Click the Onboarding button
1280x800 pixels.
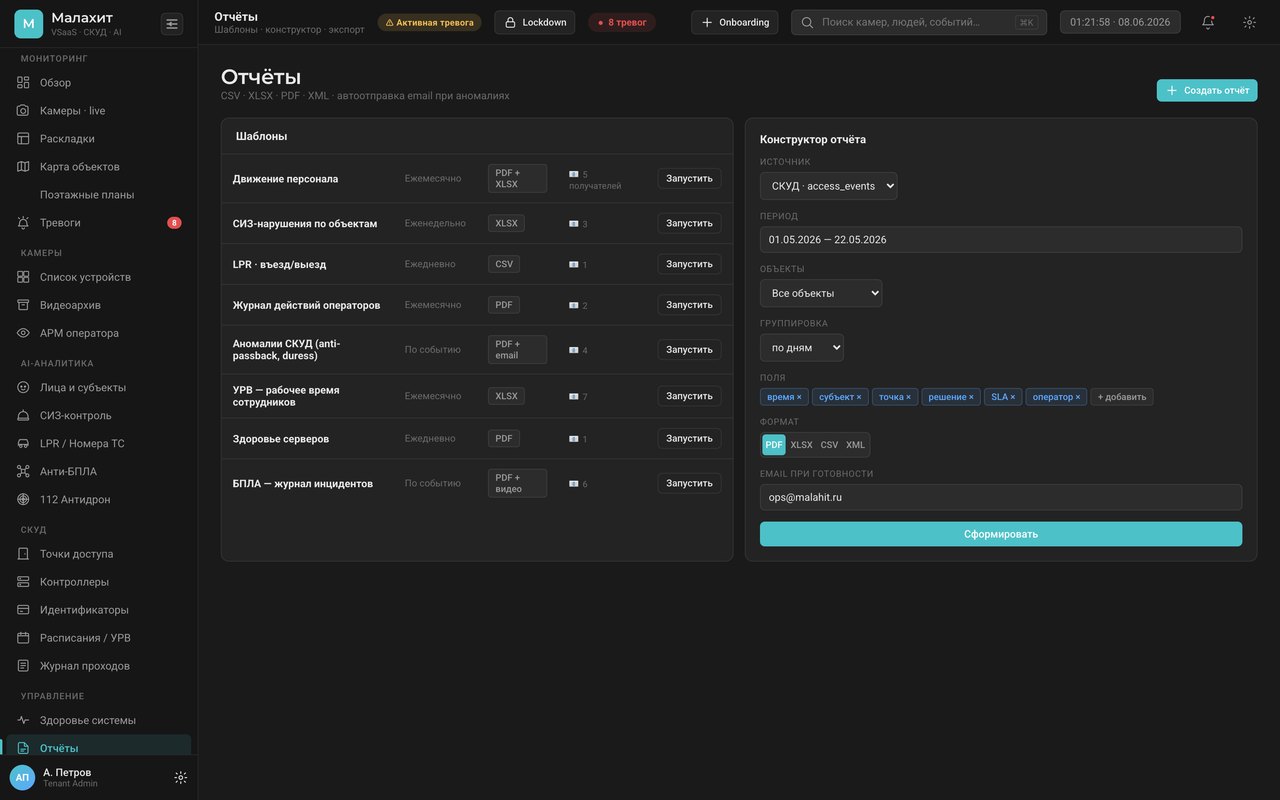(x=735, y=22)
